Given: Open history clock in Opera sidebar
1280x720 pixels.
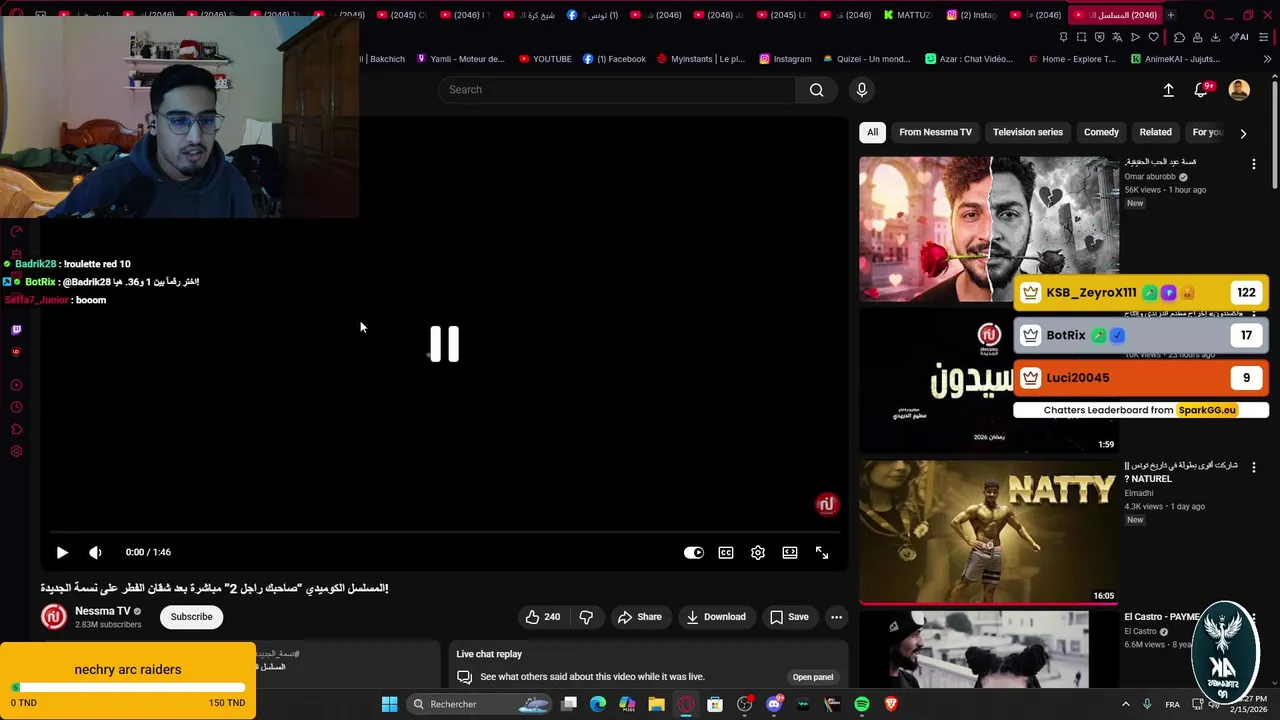Looking at the screenshot, I should (16, 407).
